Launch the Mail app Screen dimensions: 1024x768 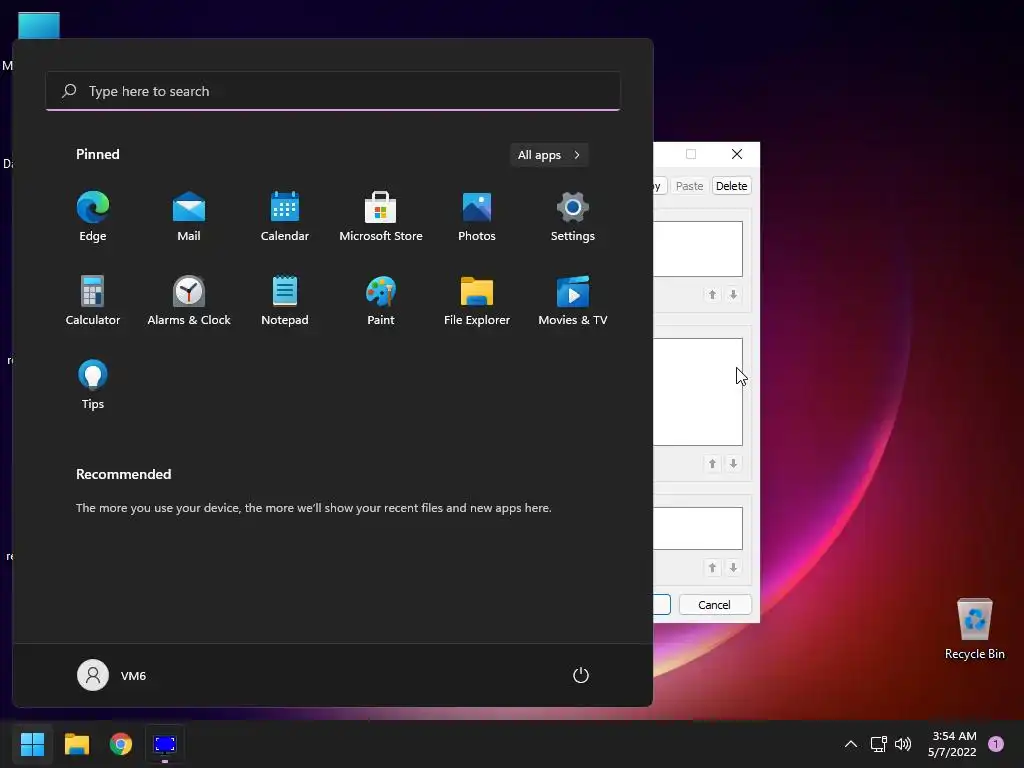[x=189, y=216]
